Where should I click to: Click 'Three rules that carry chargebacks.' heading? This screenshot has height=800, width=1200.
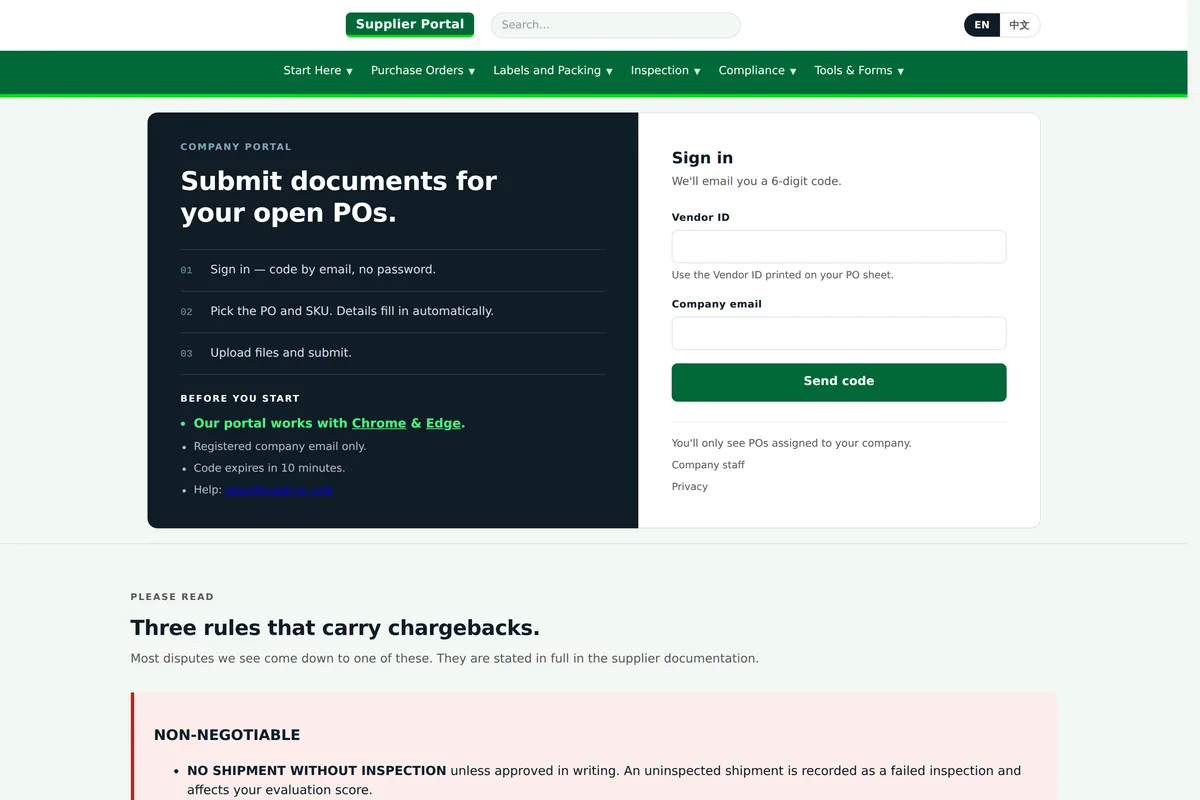point(335,628)
